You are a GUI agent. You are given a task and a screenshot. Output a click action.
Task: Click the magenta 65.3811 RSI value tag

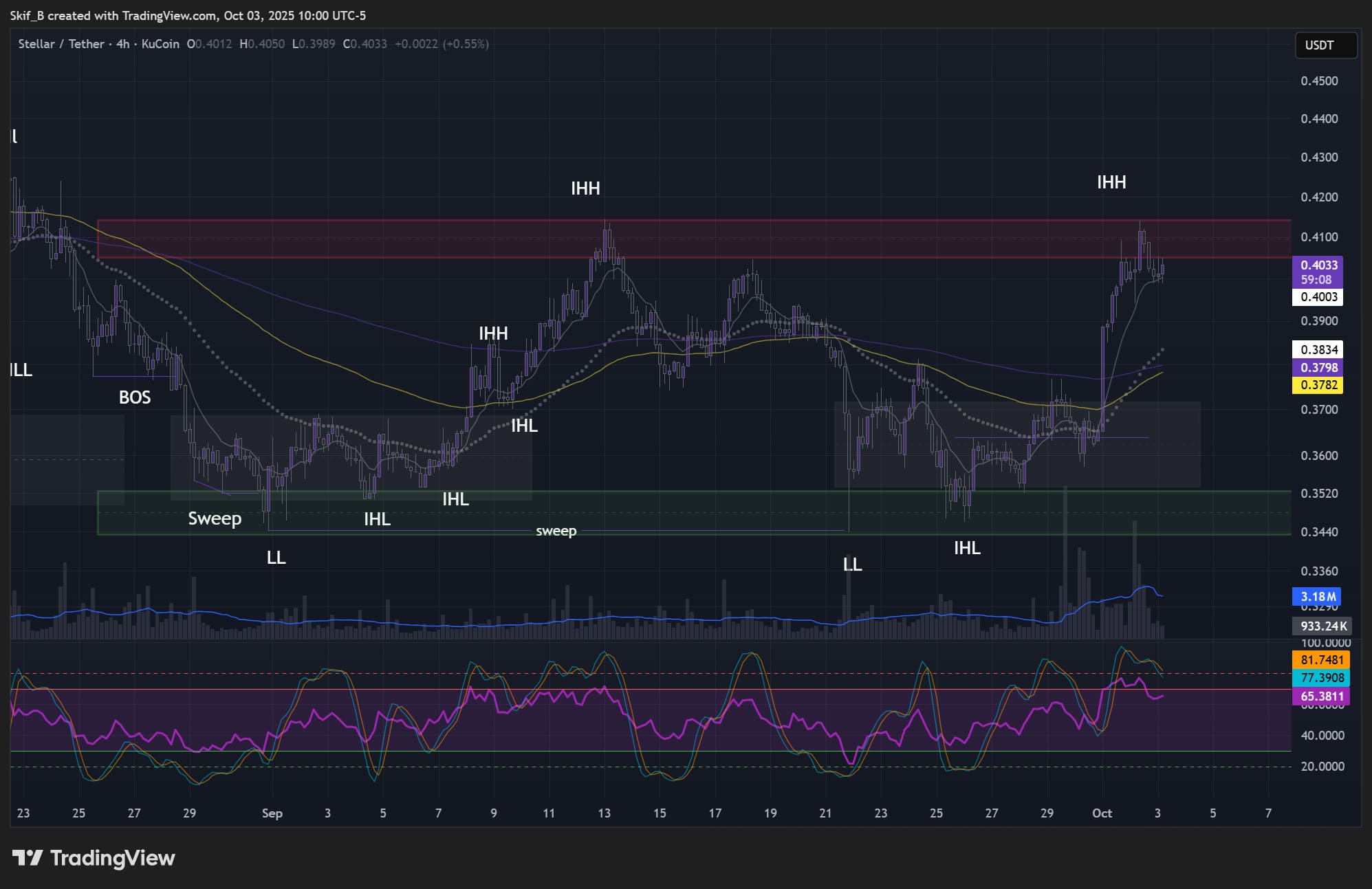(x=1321, y=696)
